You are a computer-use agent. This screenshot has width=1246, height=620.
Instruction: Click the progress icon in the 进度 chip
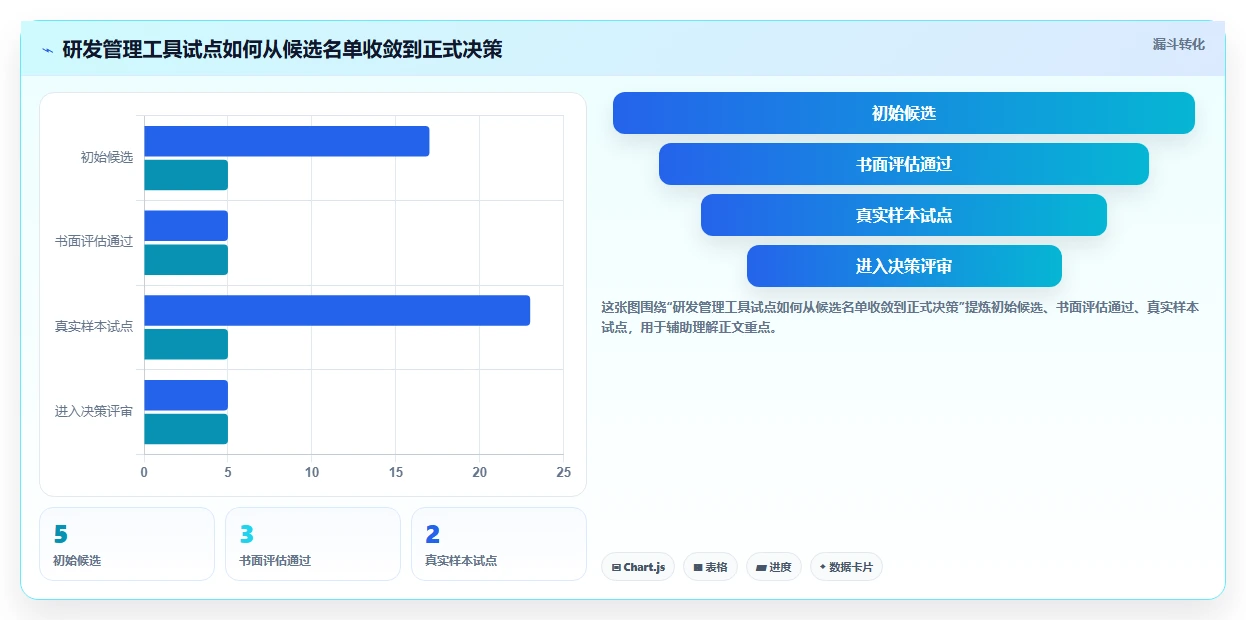coord(761,567)
